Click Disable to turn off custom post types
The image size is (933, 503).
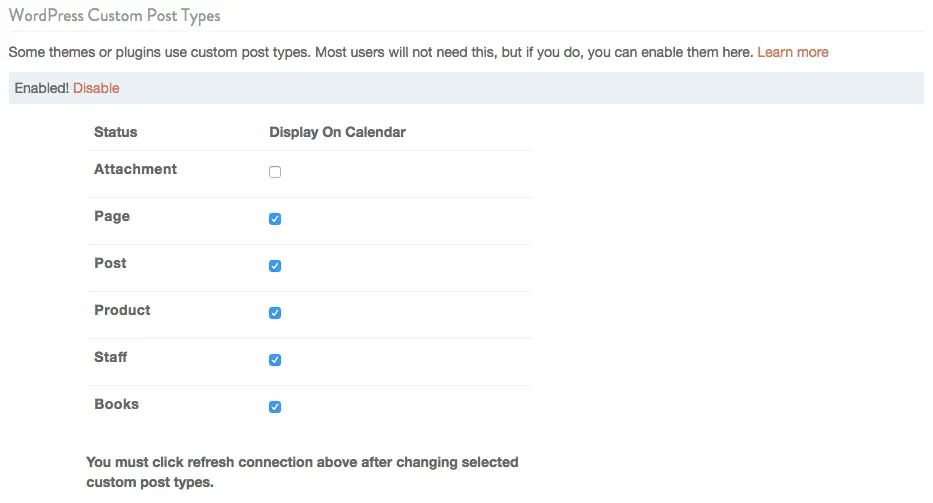96,88
